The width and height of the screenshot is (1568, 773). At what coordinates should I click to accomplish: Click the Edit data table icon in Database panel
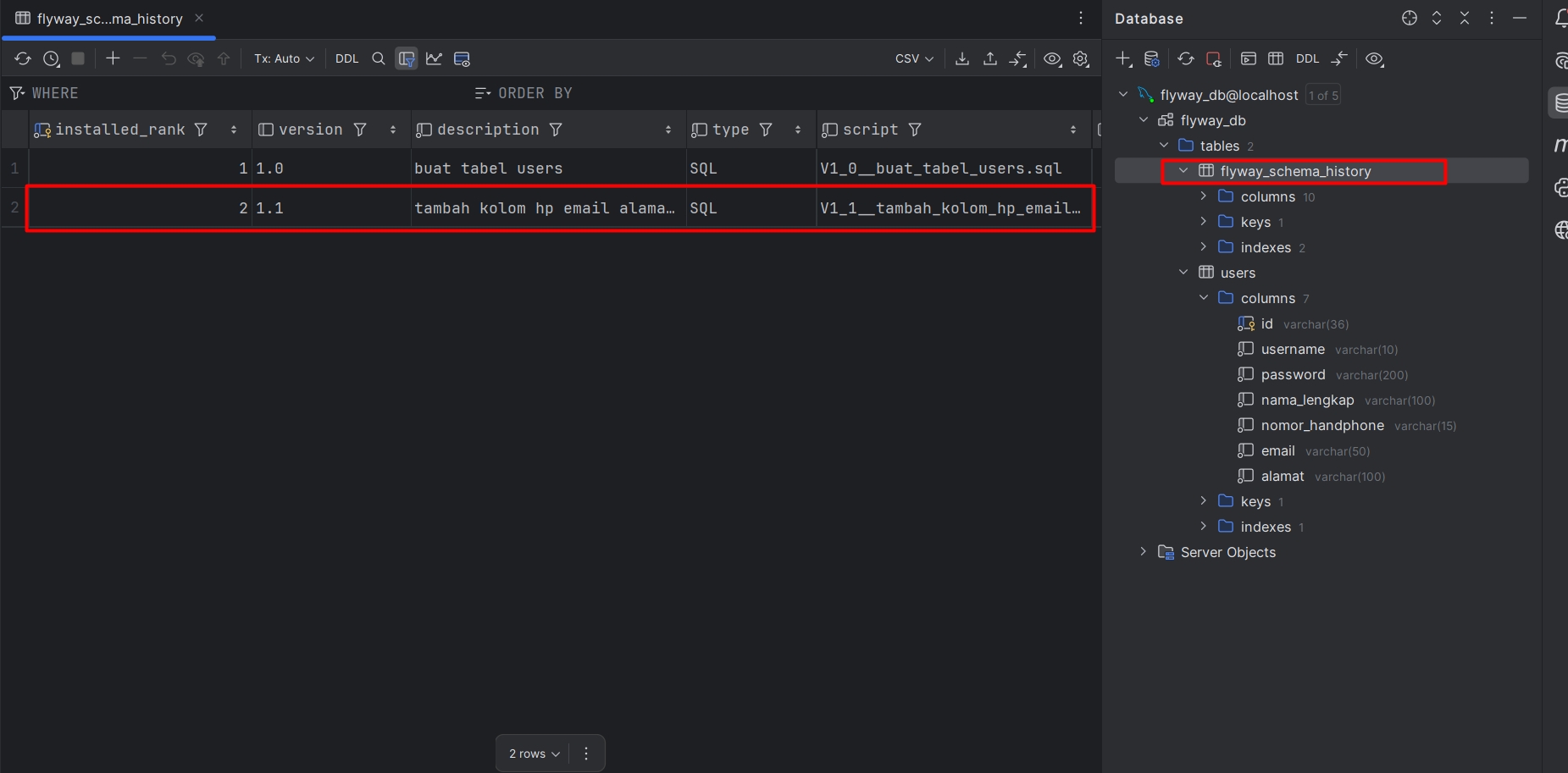pyautogui.click(x=1276, y=58)
